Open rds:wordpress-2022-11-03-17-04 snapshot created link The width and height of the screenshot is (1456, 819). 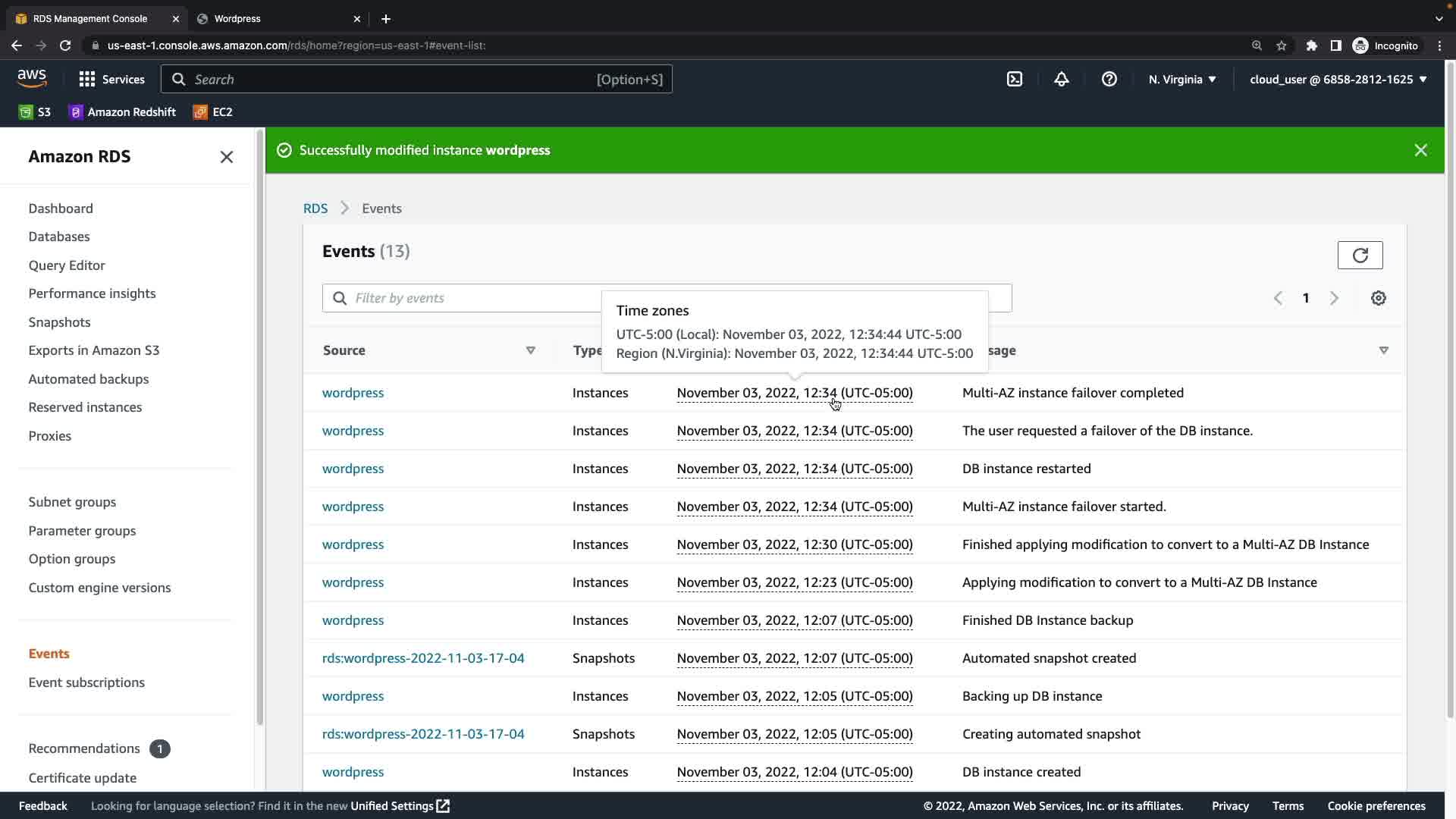[423, 658]
